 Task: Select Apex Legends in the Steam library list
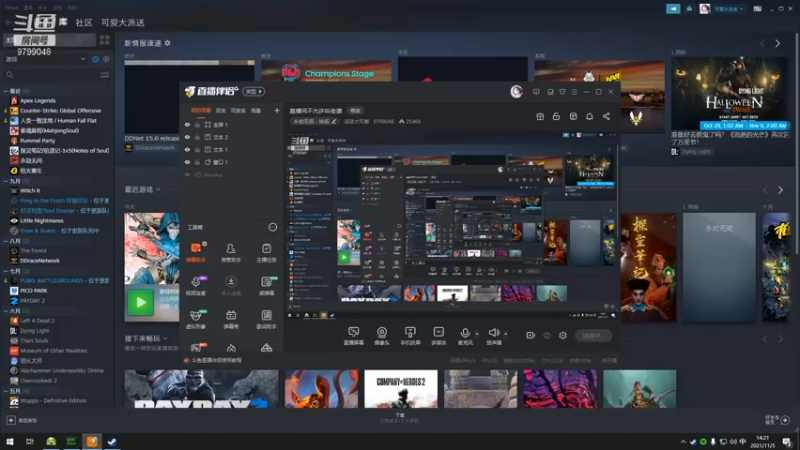click(38, 101)
